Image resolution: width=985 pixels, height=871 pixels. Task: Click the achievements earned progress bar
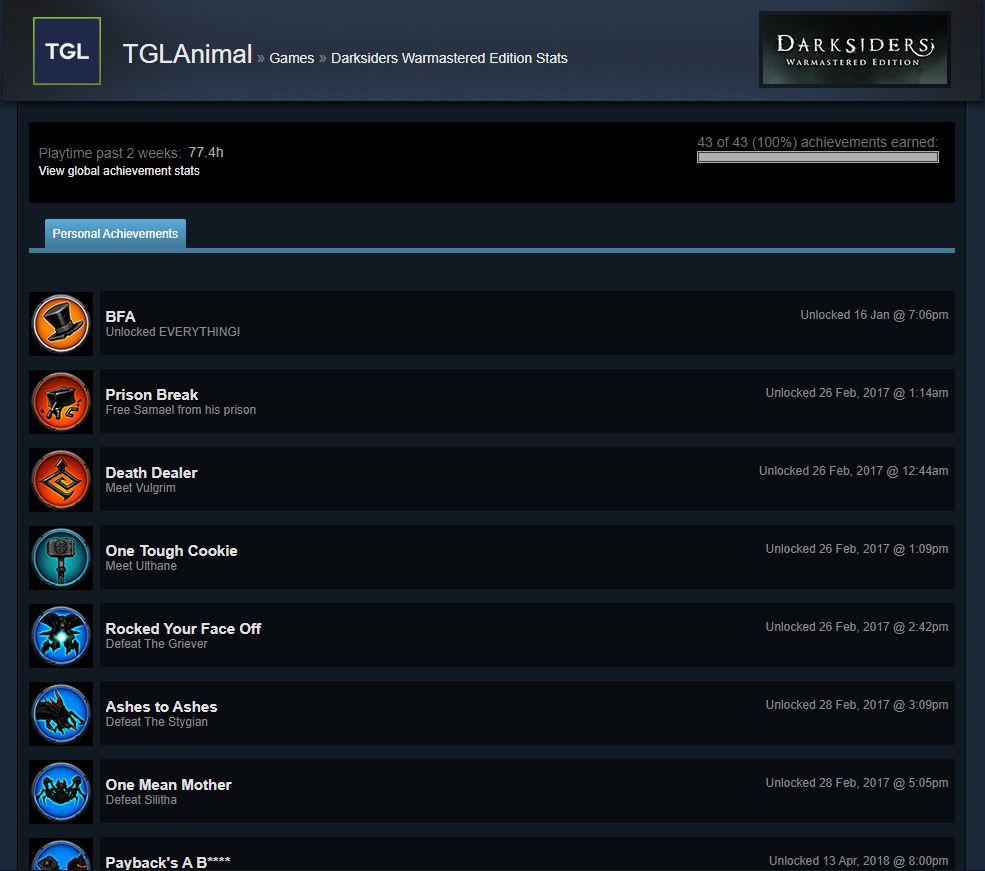[817, 157]
